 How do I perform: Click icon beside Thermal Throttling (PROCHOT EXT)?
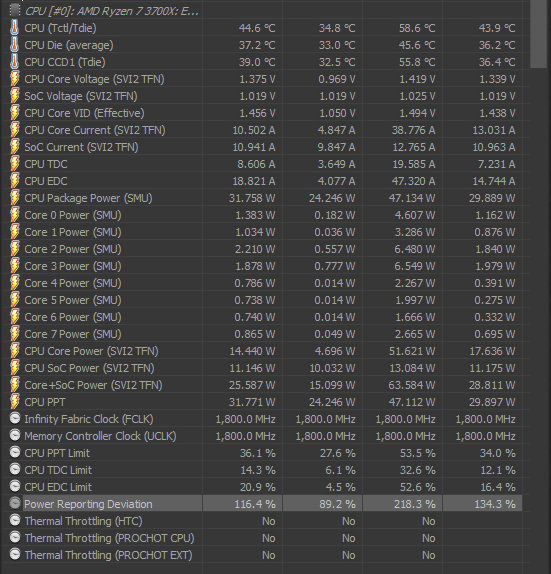point(15,554)
